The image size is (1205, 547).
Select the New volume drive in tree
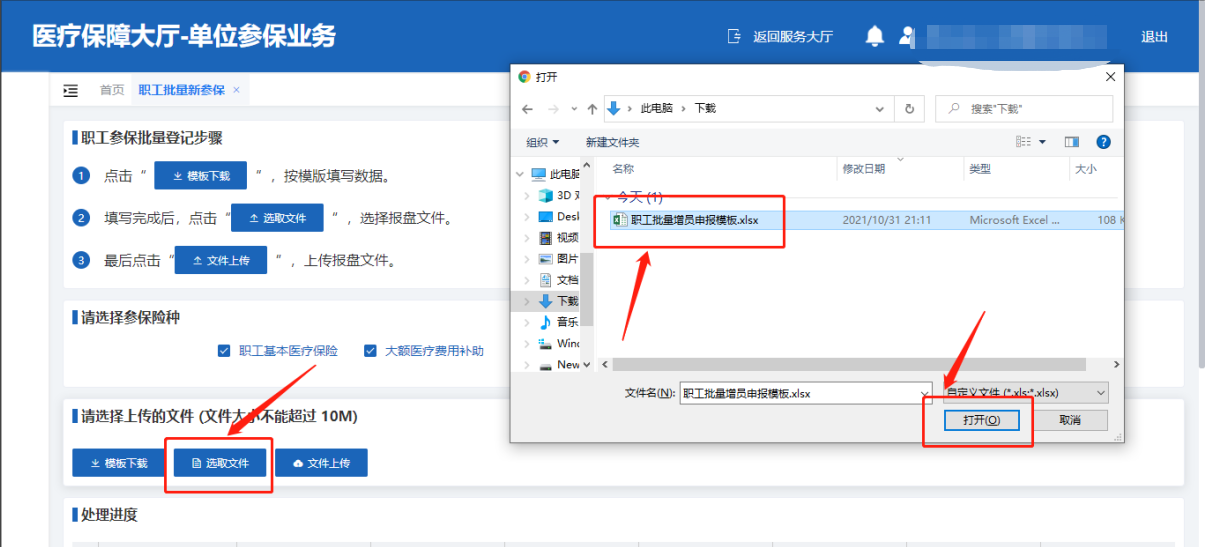[x=559, y=365]
